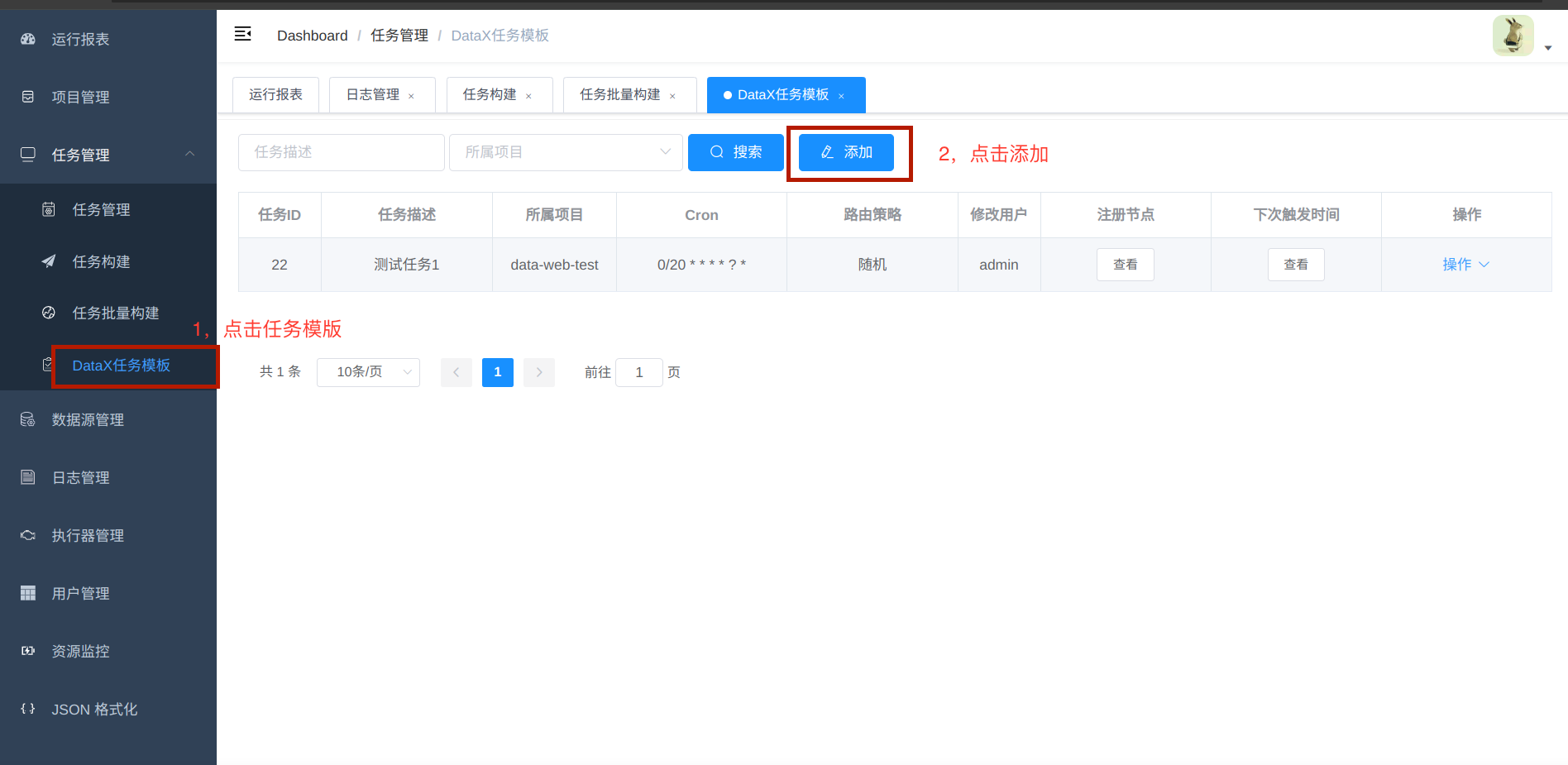Open 用户管理 in the sidebar

(x=80, y=593)
